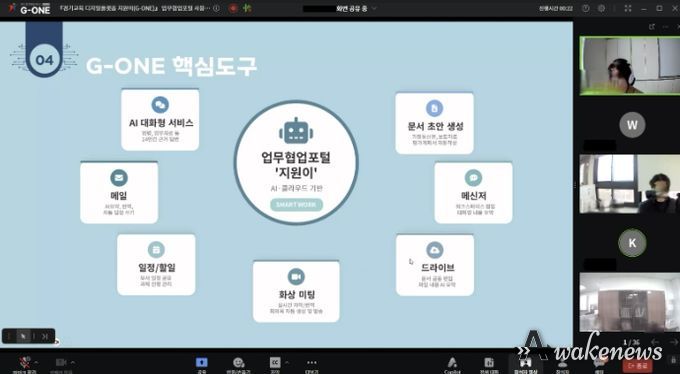
Task: Click the '화상 미팅' card
Action: (296, 292)
